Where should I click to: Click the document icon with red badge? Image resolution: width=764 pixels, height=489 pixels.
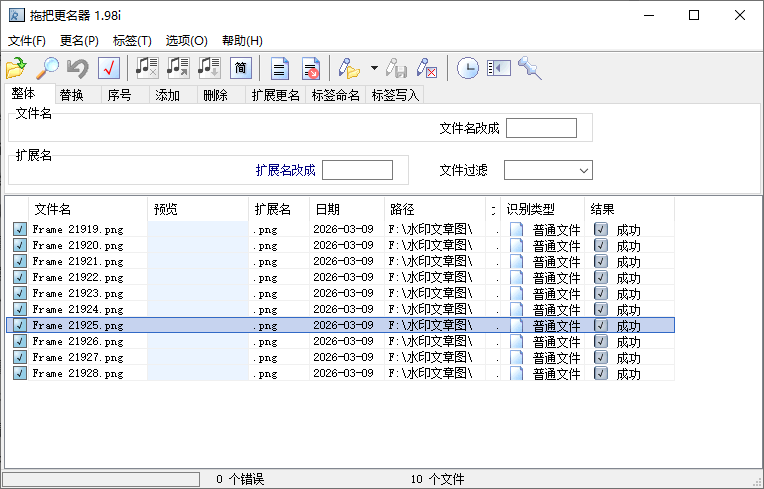[x=310, y=68]
